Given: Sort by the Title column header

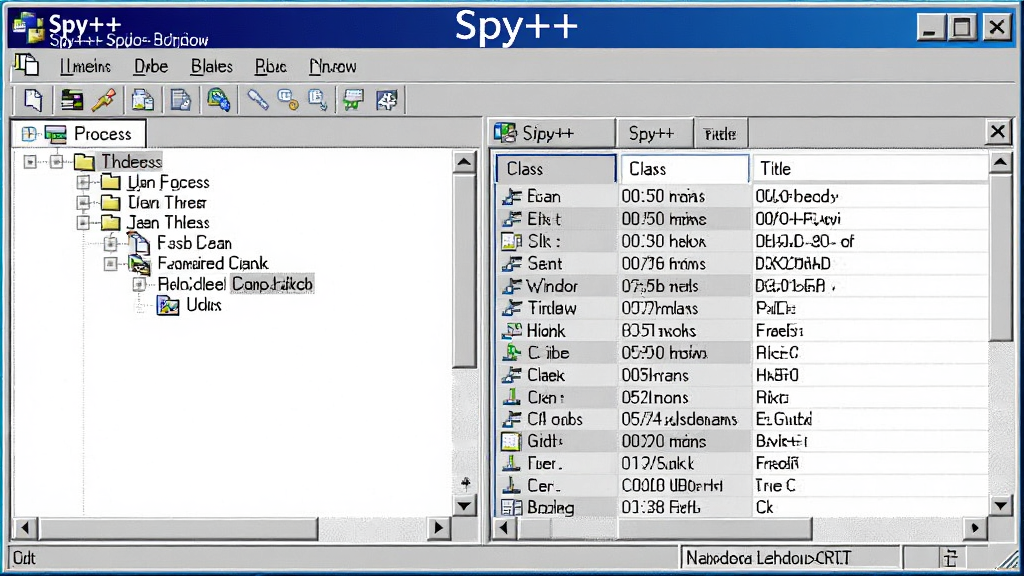Looking at the screenshot, I should 871,168.
